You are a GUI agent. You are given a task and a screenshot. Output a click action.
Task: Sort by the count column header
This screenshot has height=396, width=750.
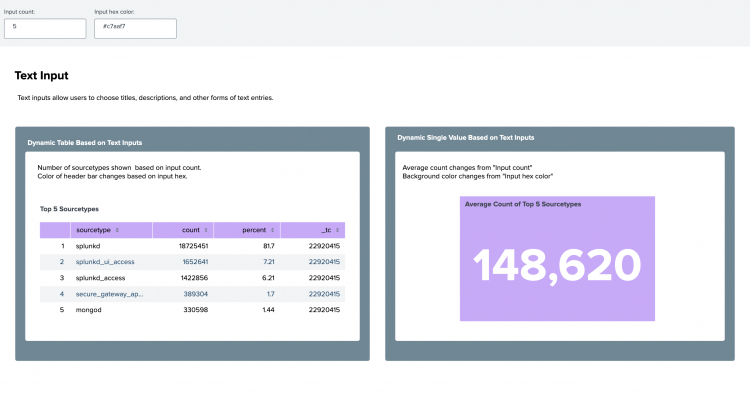pos(183,230)
